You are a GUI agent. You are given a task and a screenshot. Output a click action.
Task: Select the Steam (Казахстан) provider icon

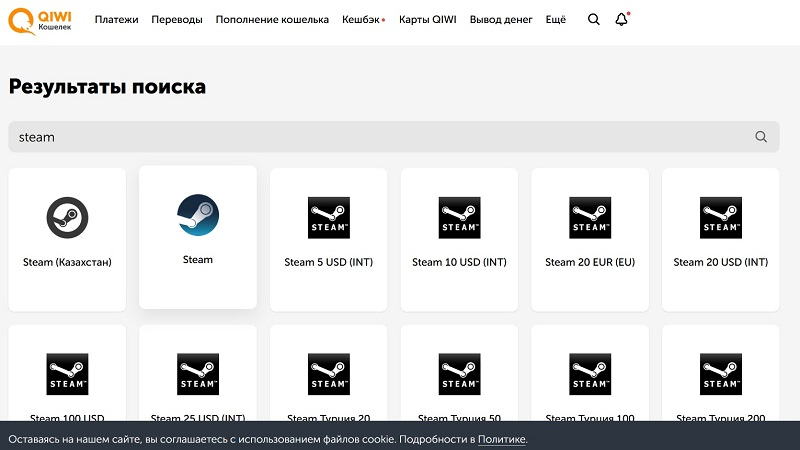[x=67, y=217]
